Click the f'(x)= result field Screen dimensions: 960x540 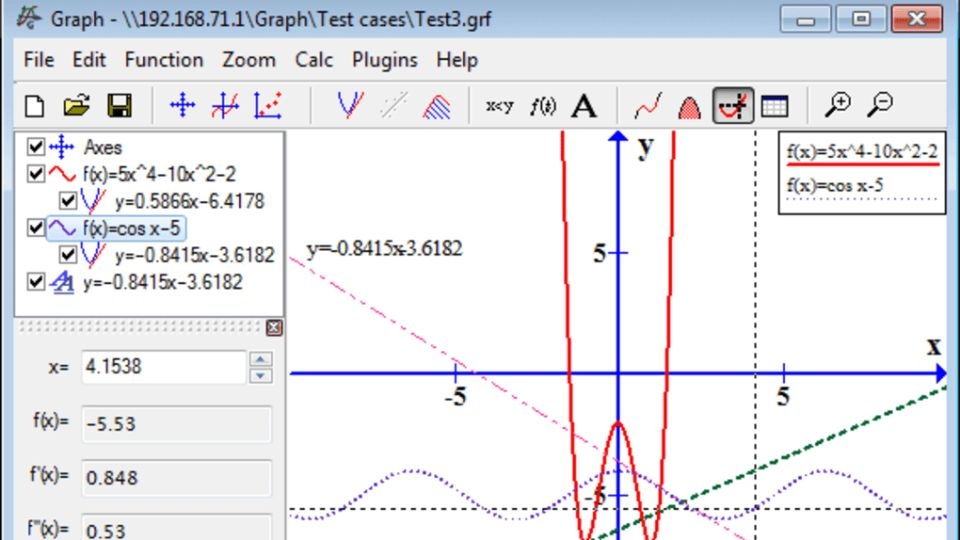[176, 477]
